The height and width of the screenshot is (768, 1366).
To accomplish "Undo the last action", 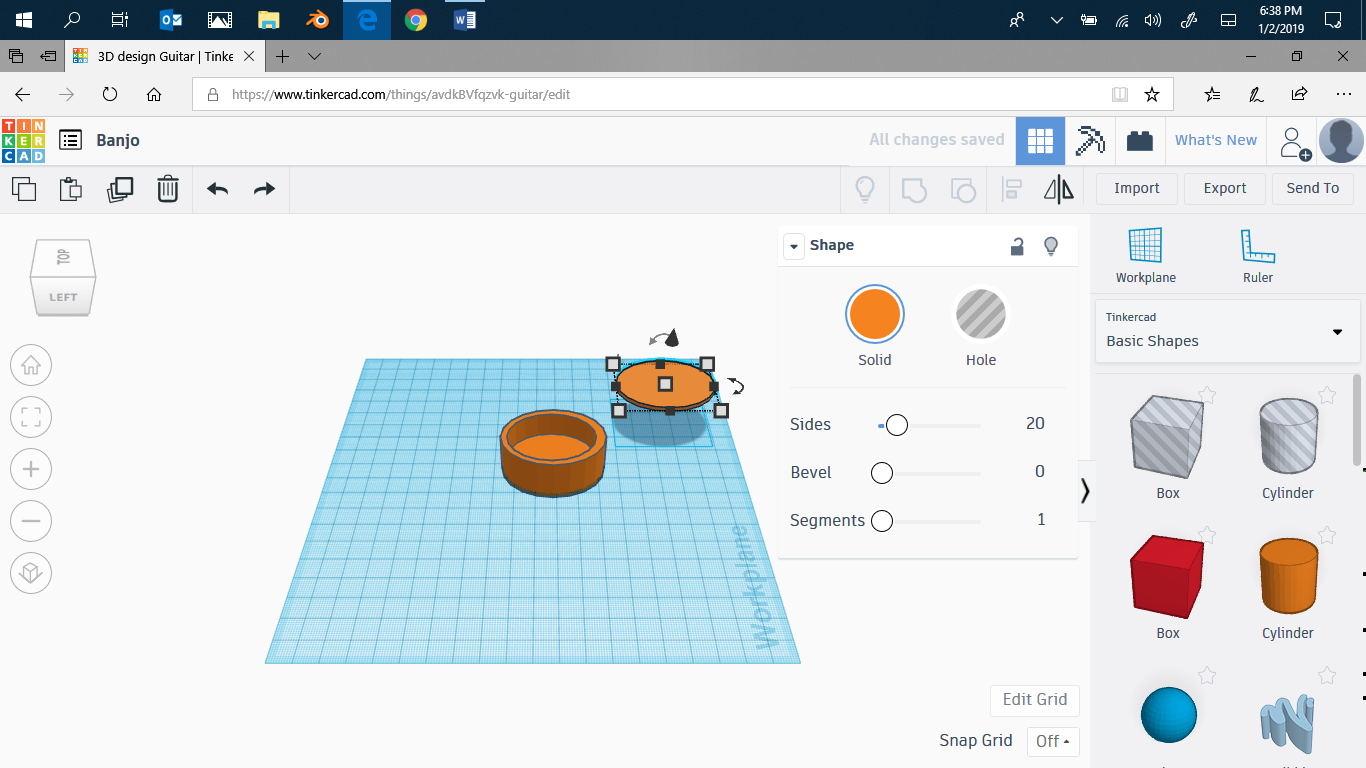I will click(217, 189).
